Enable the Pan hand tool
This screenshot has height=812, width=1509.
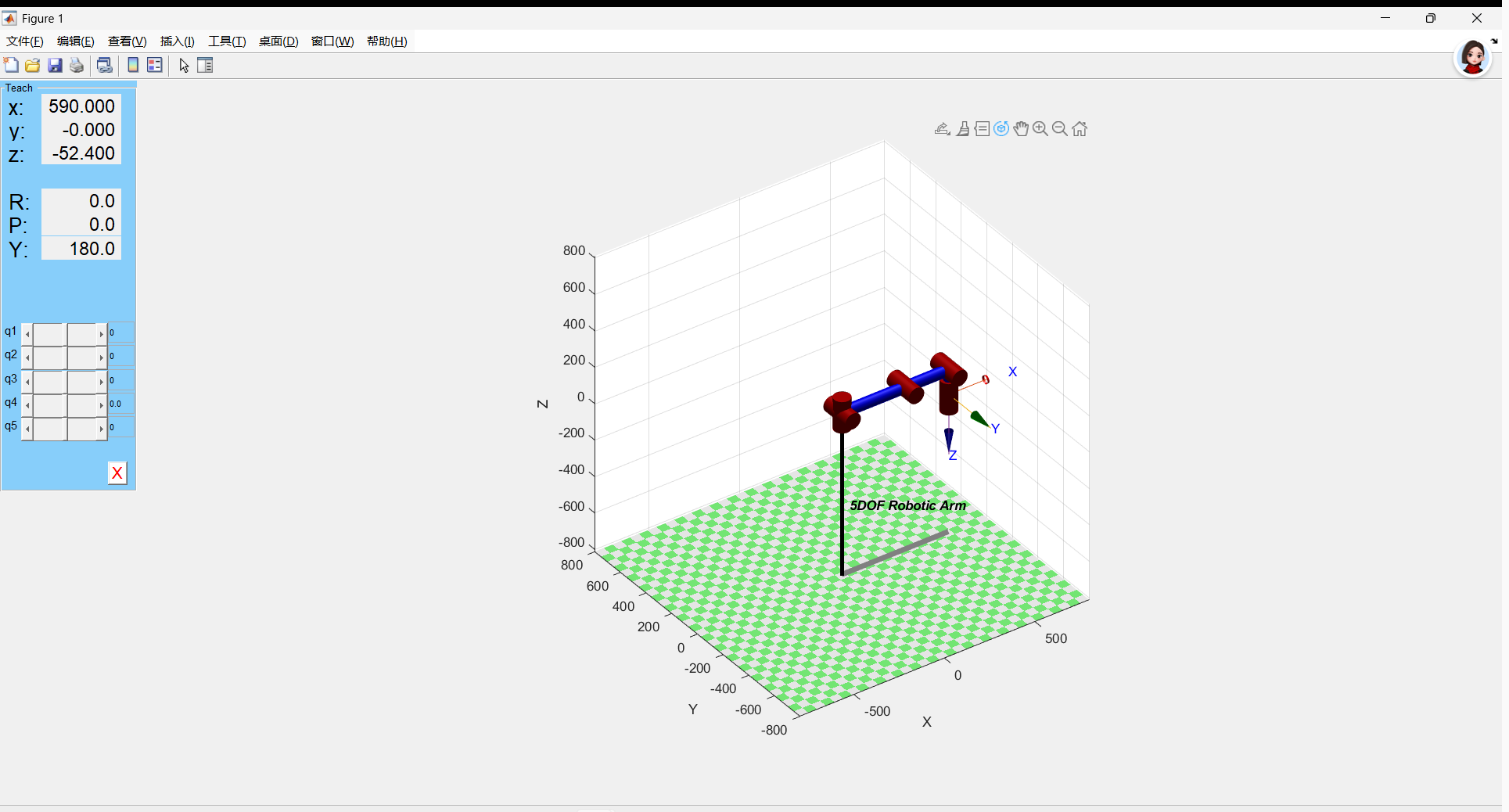[1021, 129]
